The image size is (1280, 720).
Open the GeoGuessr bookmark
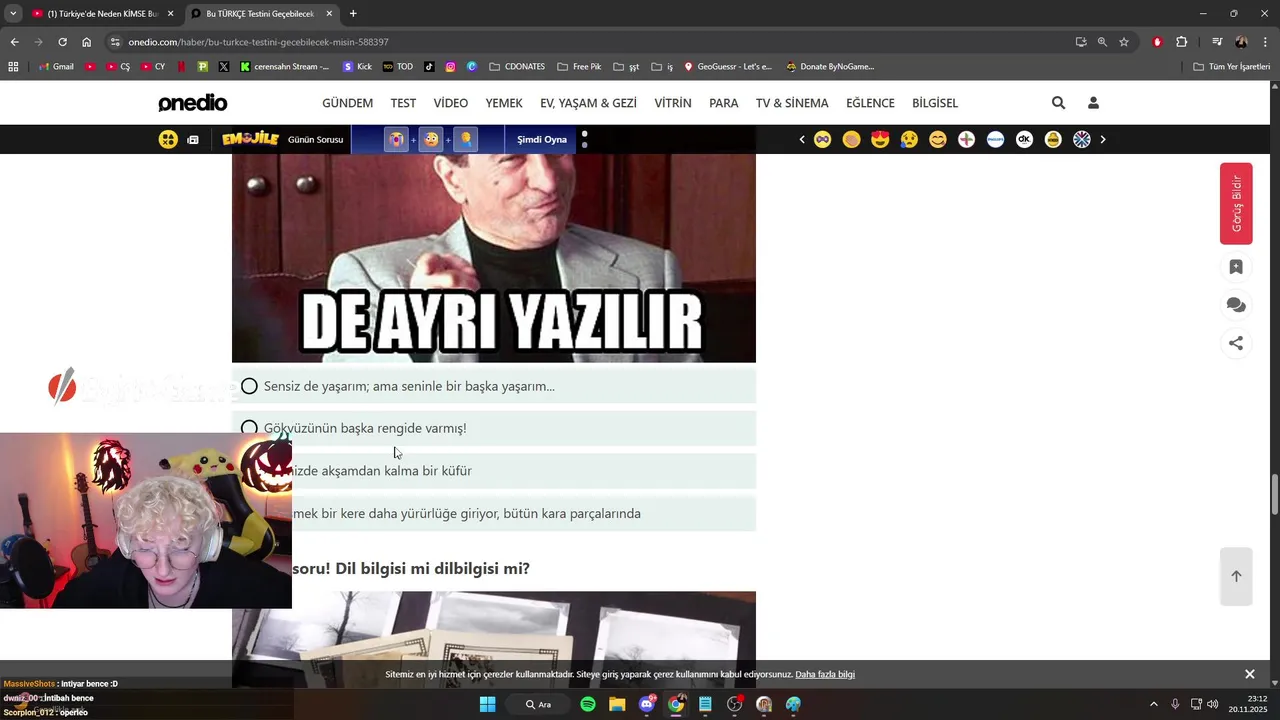point(728,67)
